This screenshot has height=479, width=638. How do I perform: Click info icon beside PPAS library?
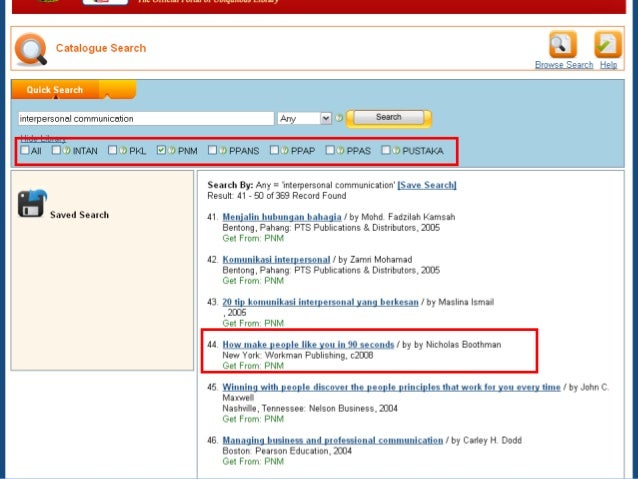[x=341, y=151]
